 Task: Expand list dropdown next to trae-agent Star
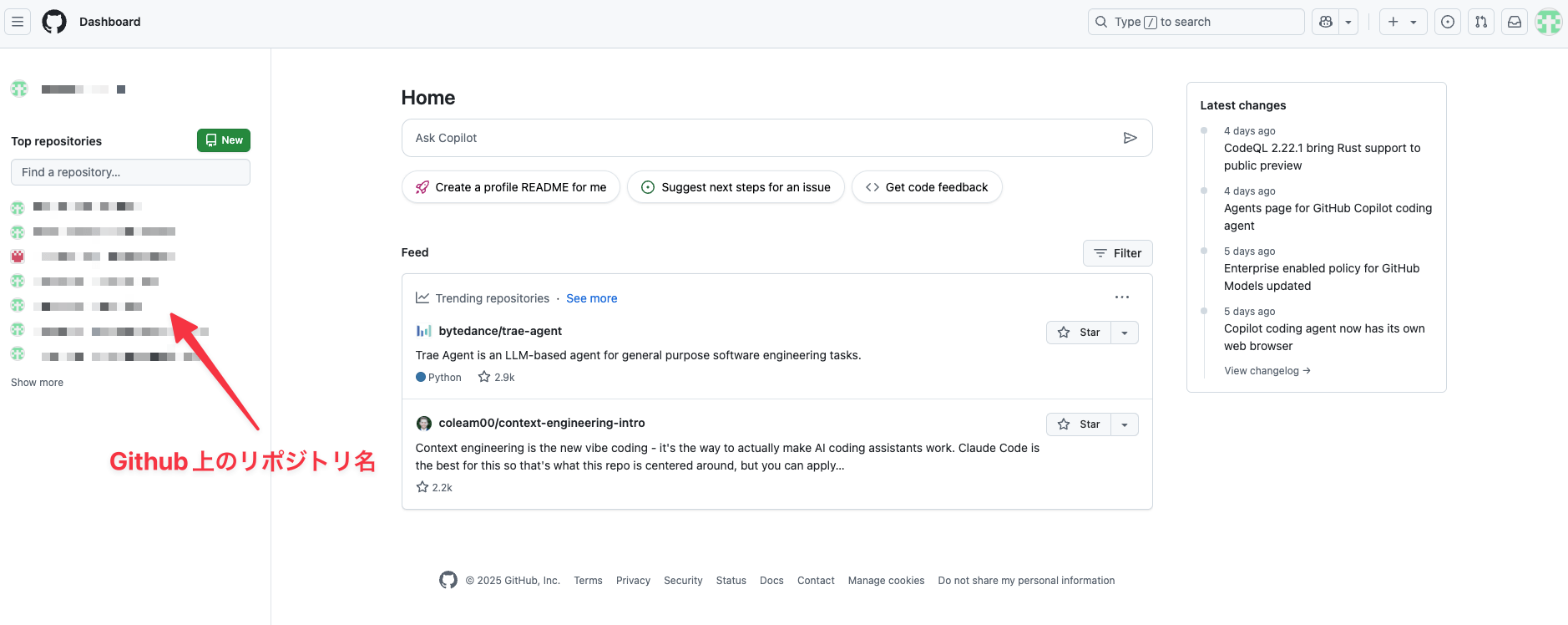(x=1125, y=333)
